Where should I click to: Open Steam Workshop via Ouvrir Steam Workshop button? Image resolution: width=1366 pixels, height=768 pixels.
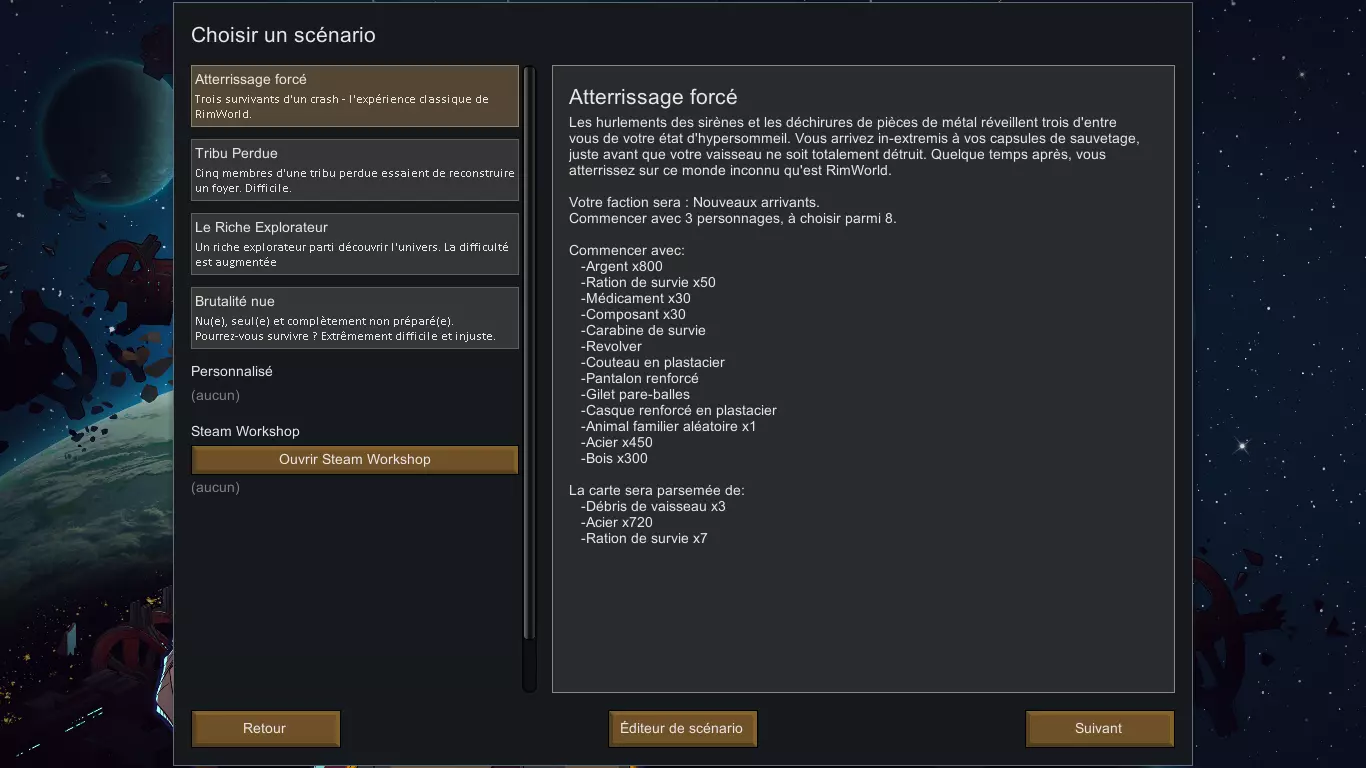coord(354,460)
